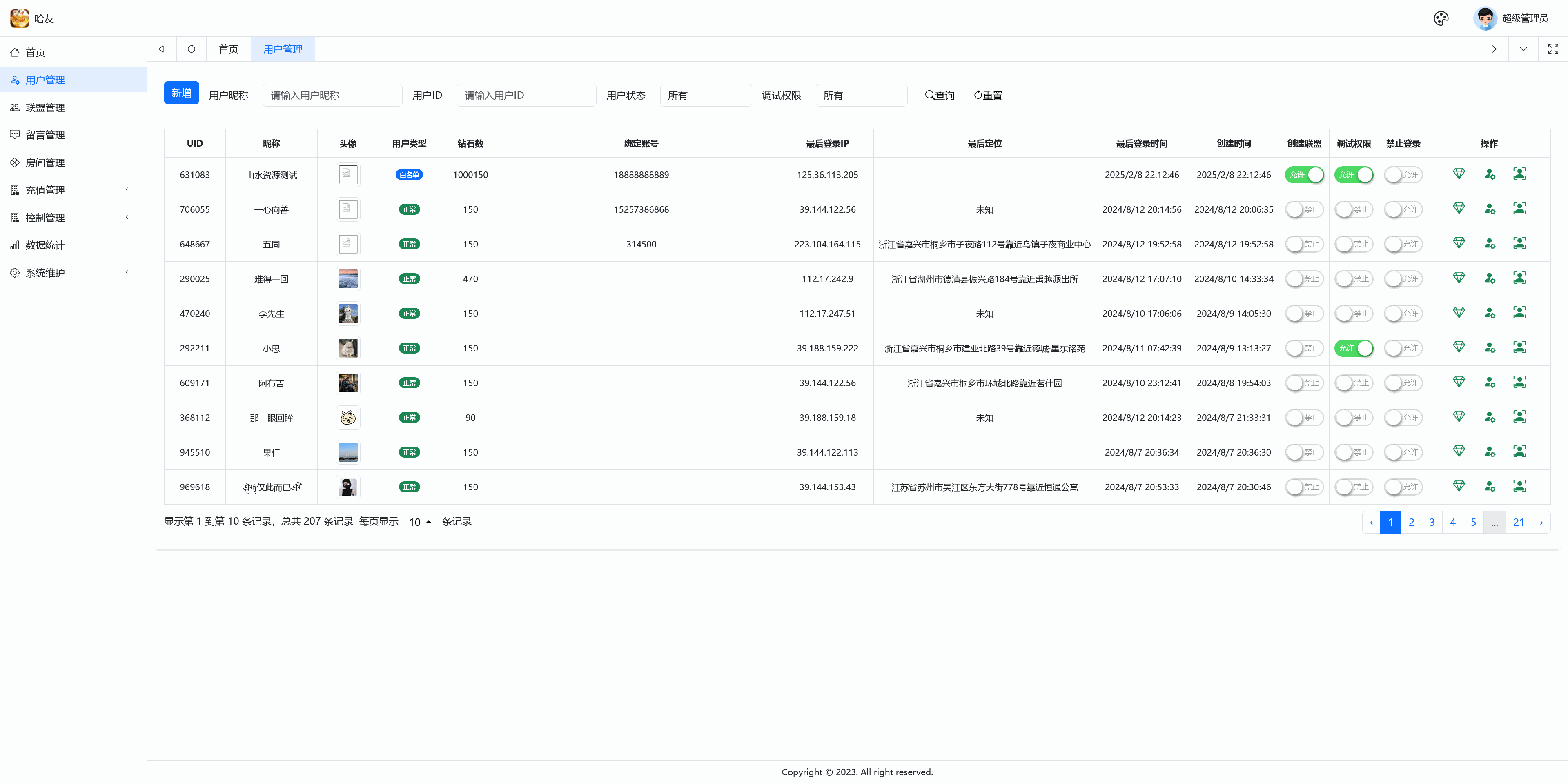Turn off 调试权限 toggle for 小忠
The height and width of the screenshot is (783, 1568).
pyautogui.click(x=1353, y=348)
